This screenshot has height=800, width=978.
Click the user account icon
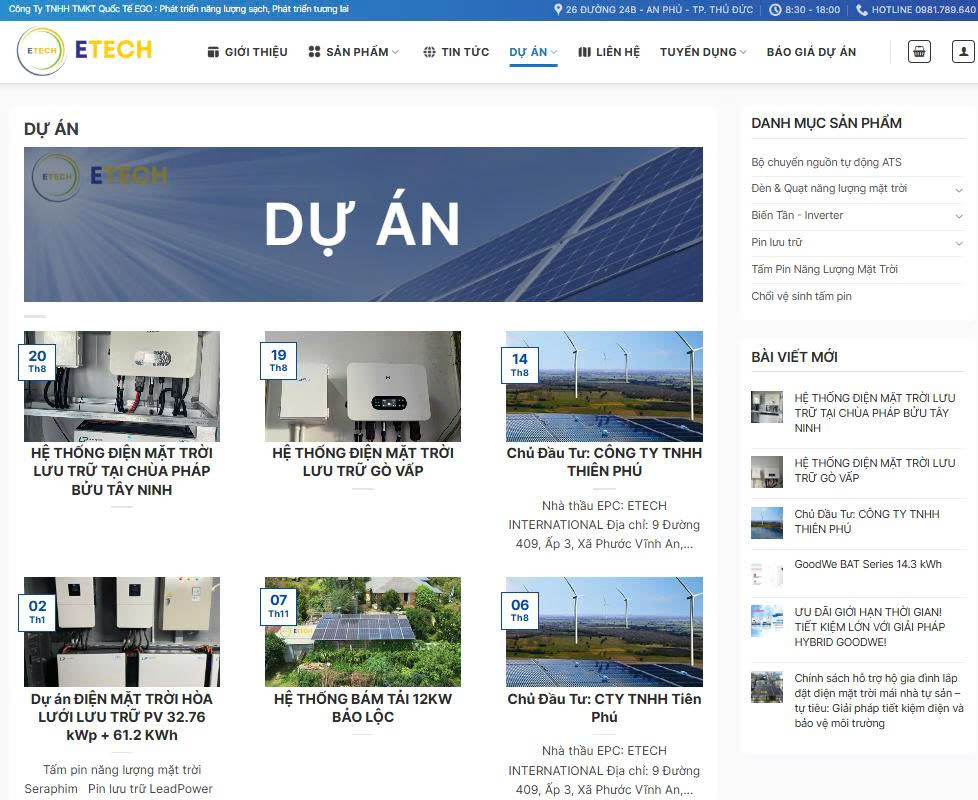(962, 52)
